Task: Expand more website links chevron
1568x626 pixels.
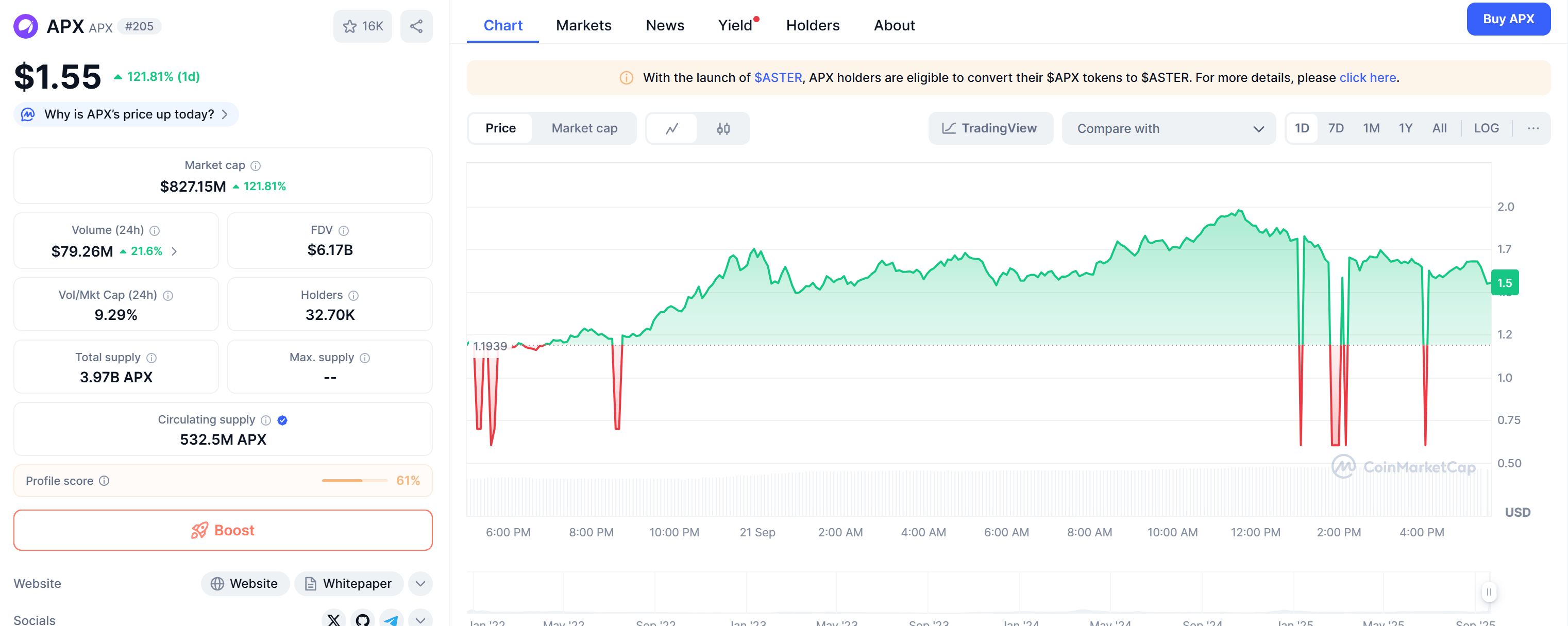Action: (x=420, y=583)
